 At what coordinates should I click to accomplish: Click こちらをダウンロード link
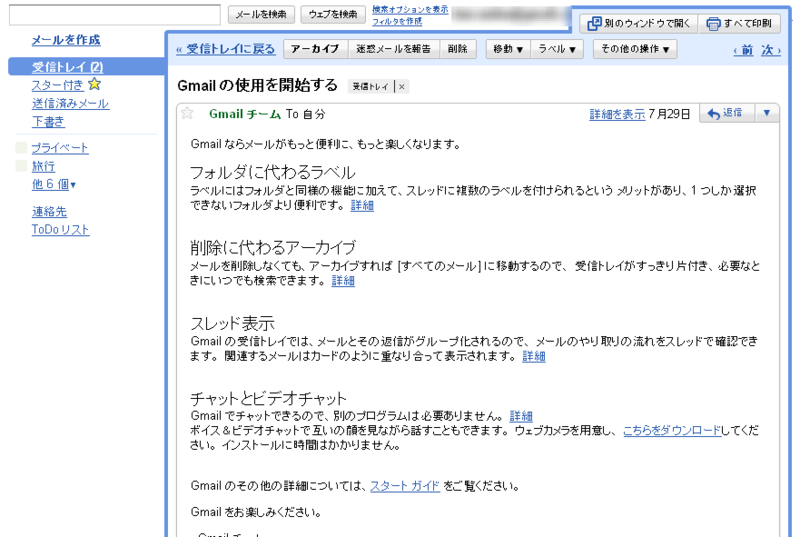672,430
